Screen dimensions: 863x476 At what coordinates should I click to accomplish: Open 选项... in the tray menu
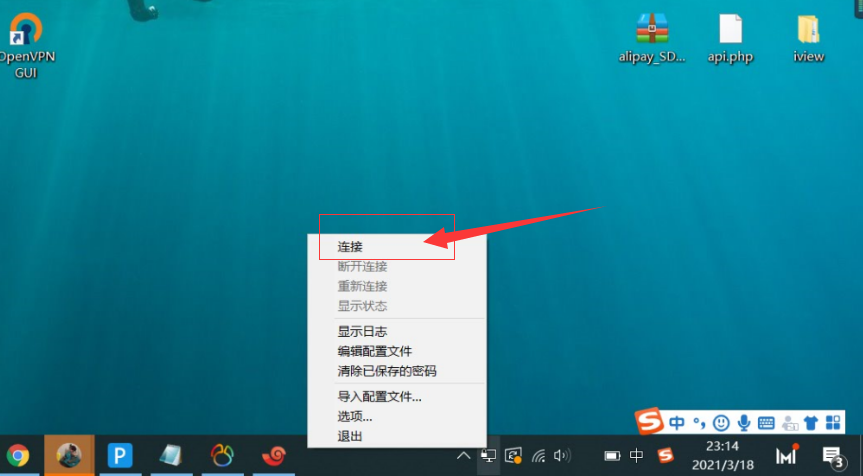(x=355, y=416)
